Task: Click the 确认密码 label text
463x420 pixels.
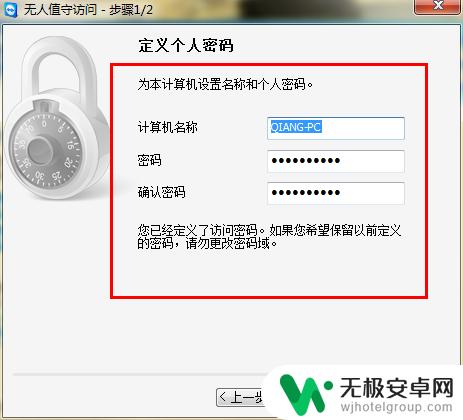Action: [161, 192]
